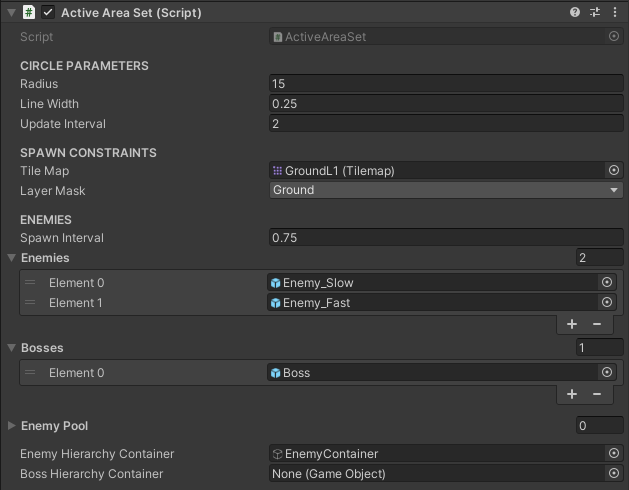The height and width of the screenshot is (490, 629).
Task: Click the Layer Mask property label
Action: coord(53,191)
